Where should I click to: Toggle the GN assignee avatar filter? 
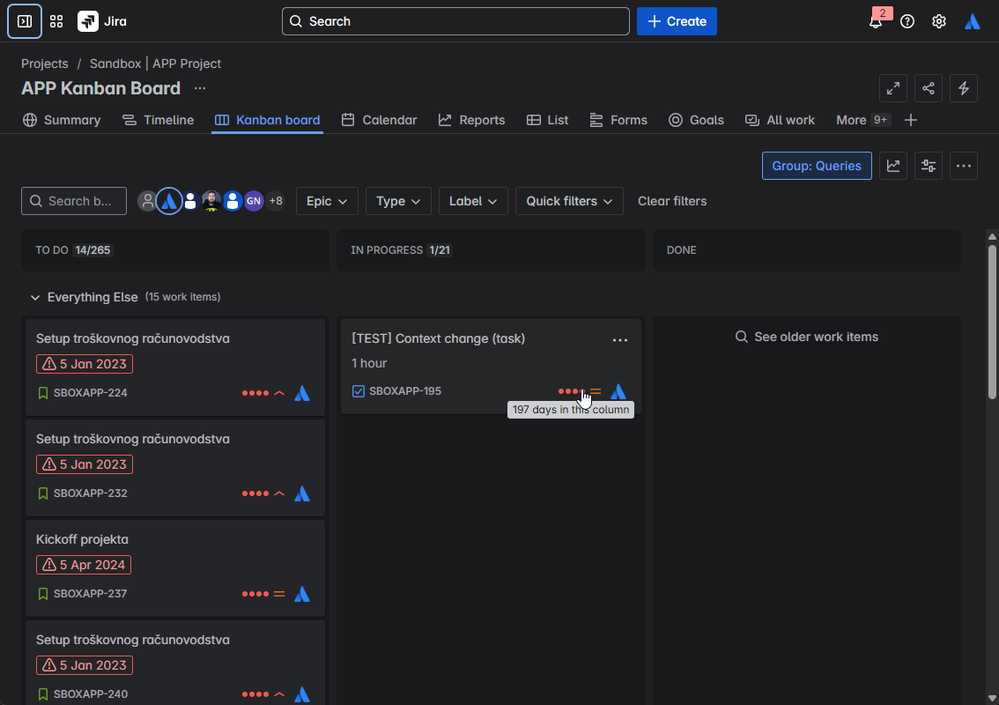pos(253,201)
